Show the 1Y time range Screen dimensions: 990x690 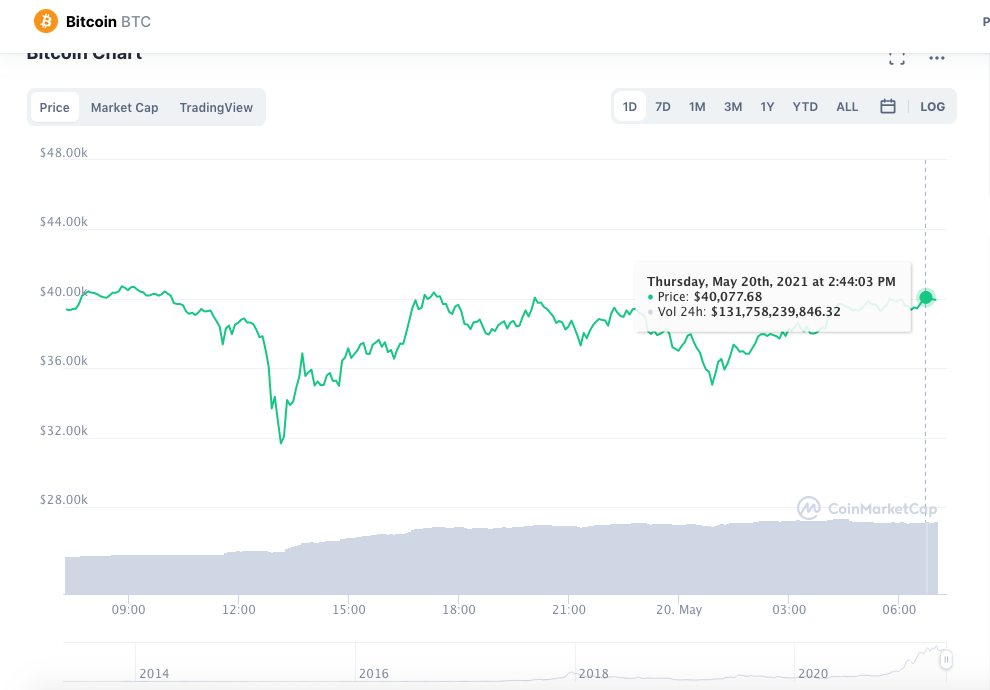point(767,107)
